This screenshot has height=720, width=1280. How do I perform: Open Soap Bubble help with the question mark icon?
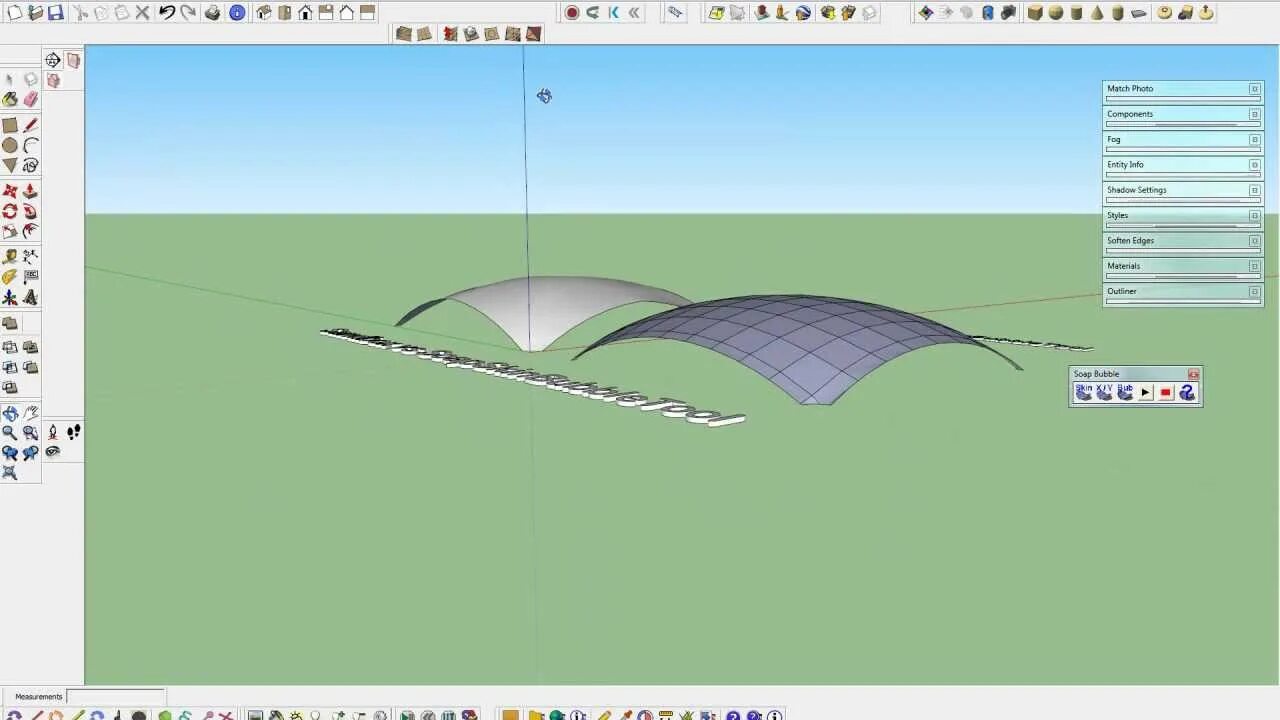[1187, 392]
